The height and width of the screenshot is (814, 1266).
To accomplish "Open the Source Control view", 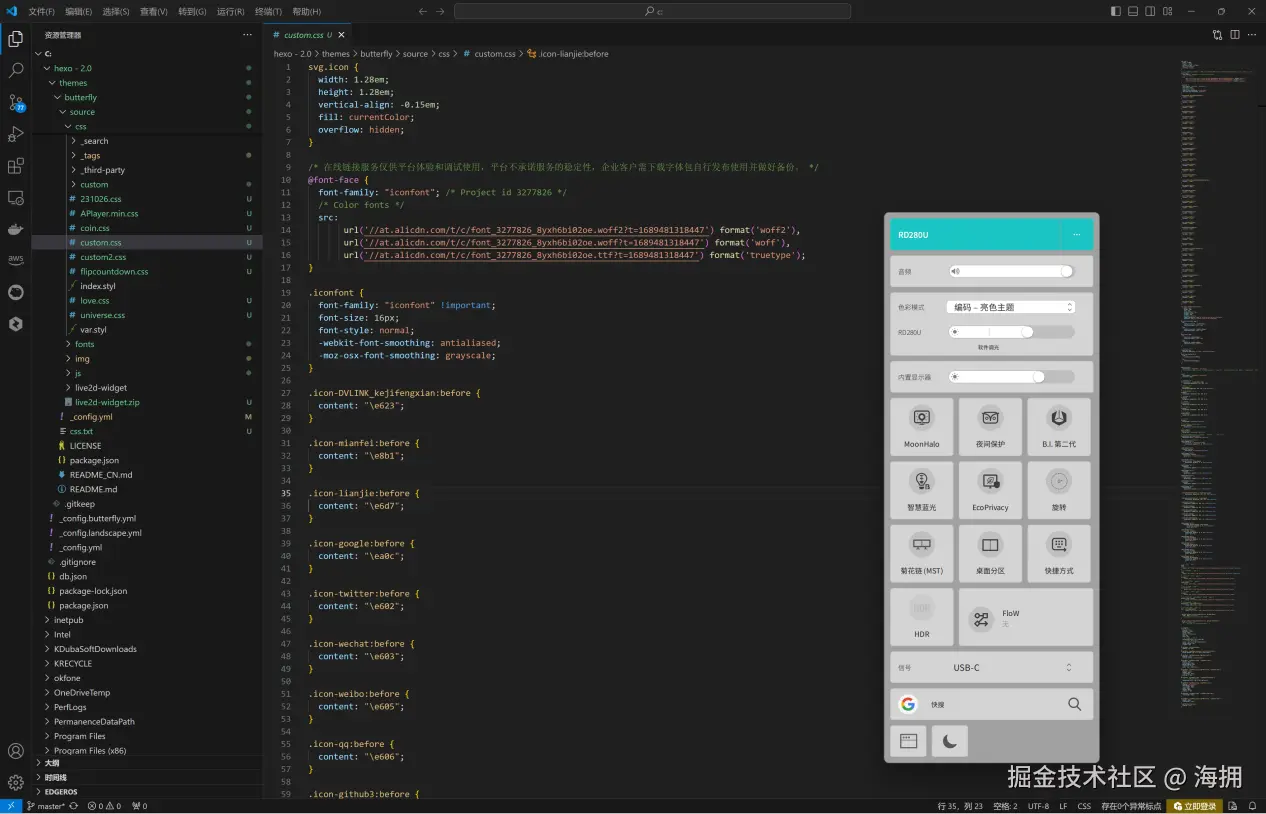I will click(x=16, y=103).
